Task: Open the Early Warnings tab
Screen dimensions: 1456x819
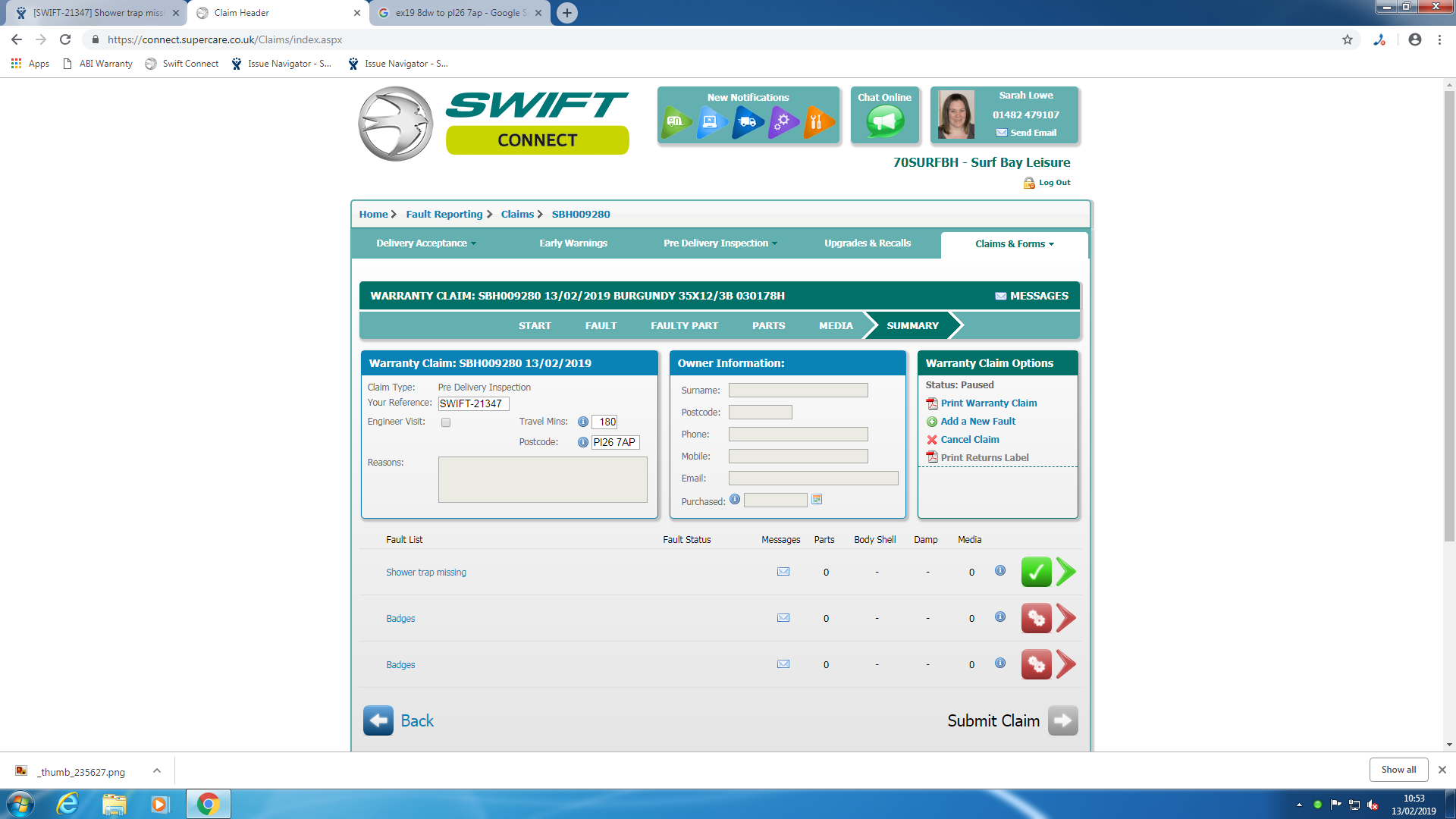Action: [x=573, y=243]
